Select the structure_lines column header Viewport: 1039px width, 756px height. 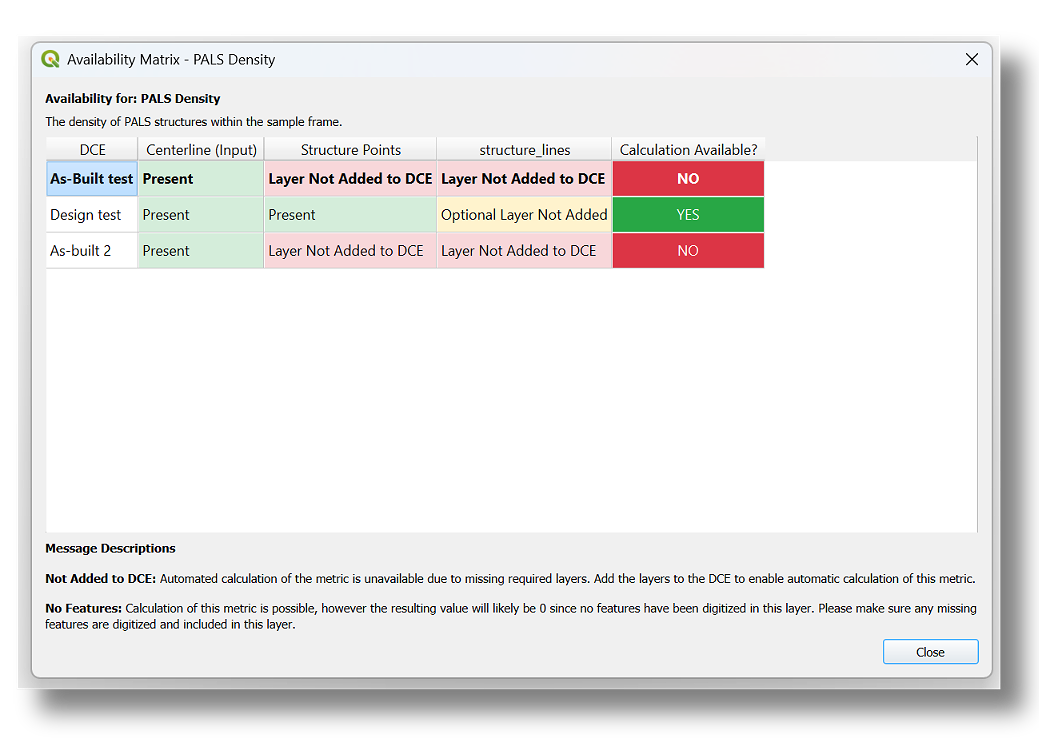(524, 150)
